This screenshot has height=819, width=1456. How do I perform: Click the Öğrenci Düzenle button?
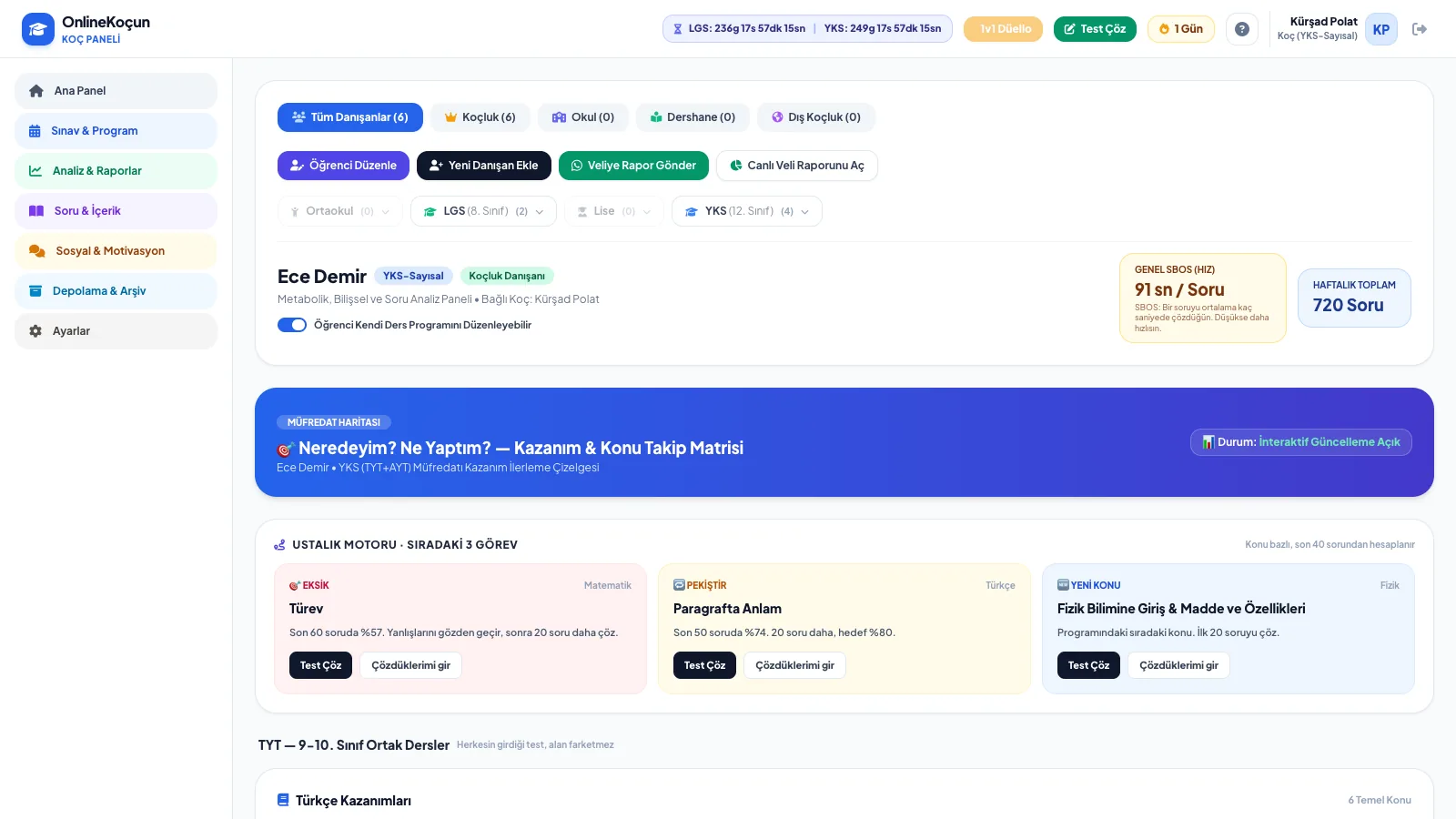(x=343, y=166)
